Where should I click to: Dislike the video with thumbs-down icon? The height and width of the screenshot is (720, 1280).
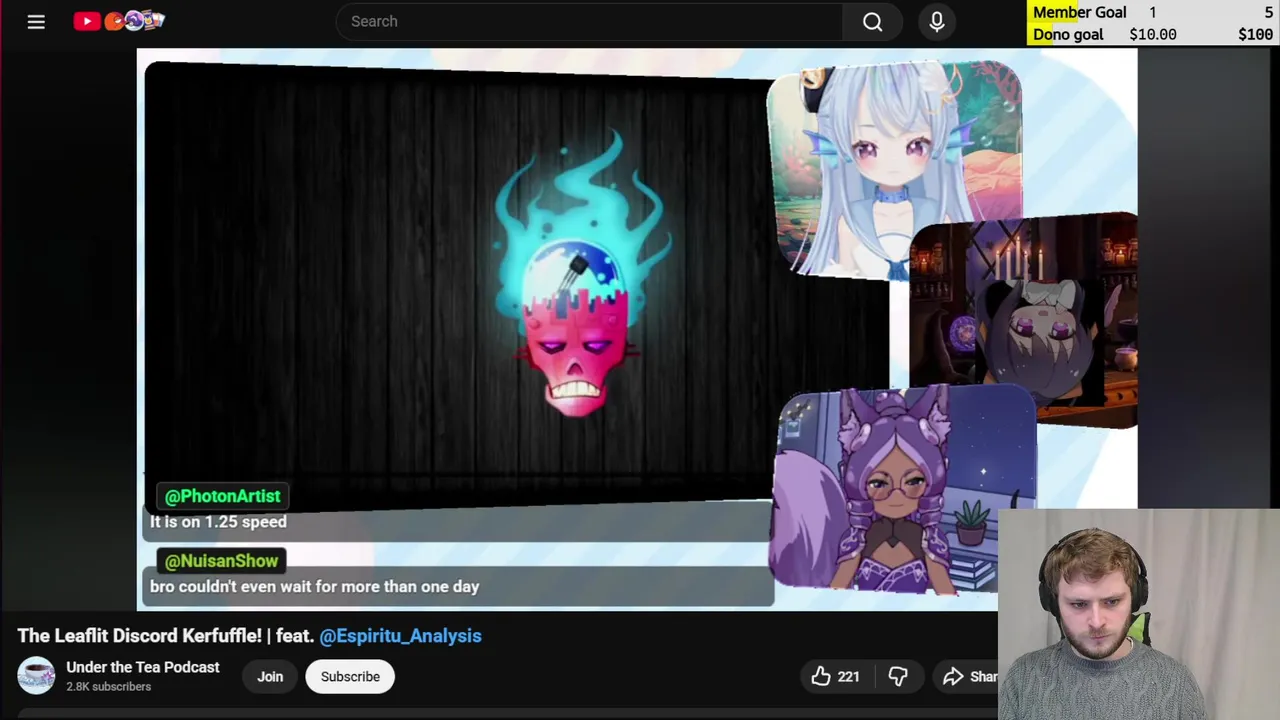[898, 677]
